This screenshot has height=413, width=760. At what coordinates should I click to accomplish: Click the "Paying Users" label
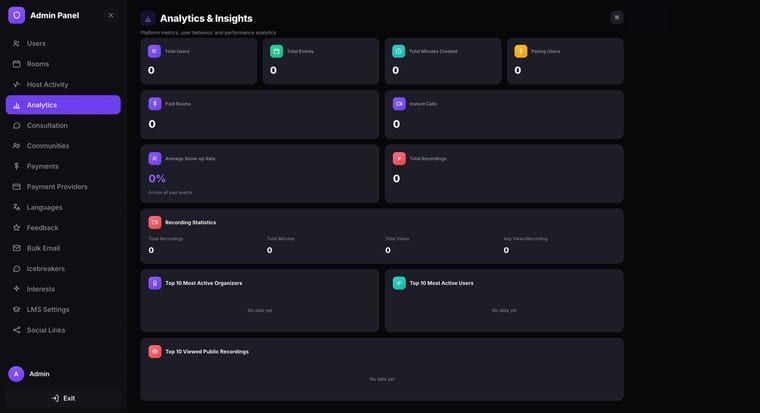(545, 51)
